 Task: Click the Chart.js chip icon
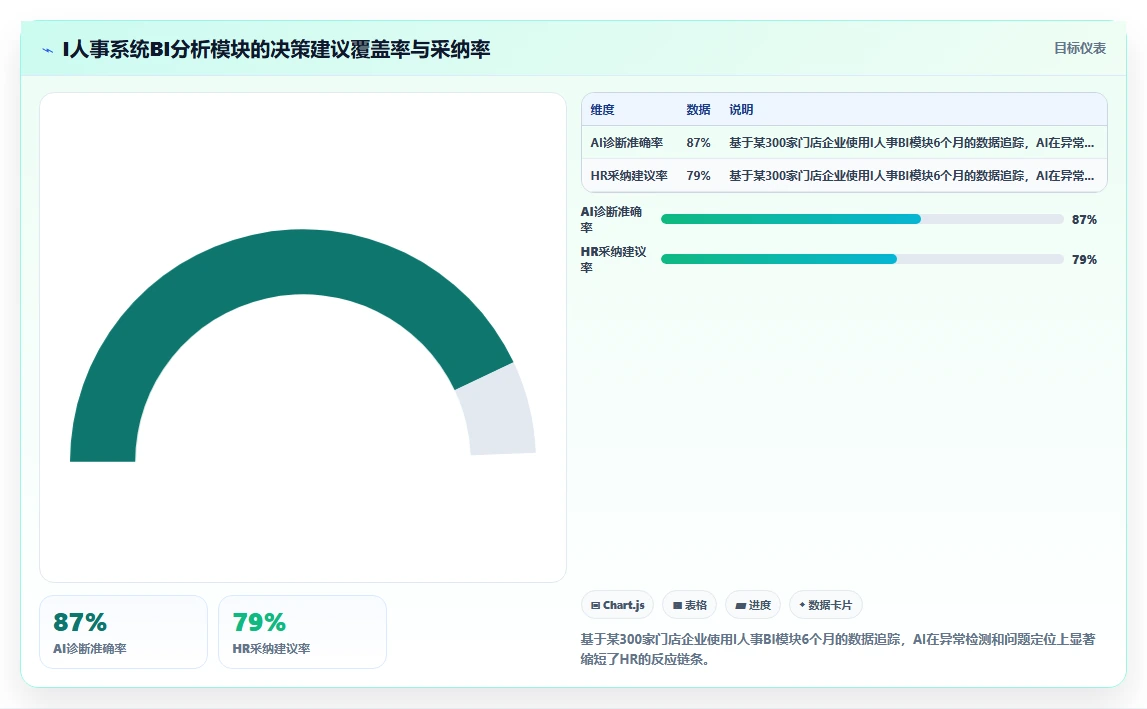[595, 606]
